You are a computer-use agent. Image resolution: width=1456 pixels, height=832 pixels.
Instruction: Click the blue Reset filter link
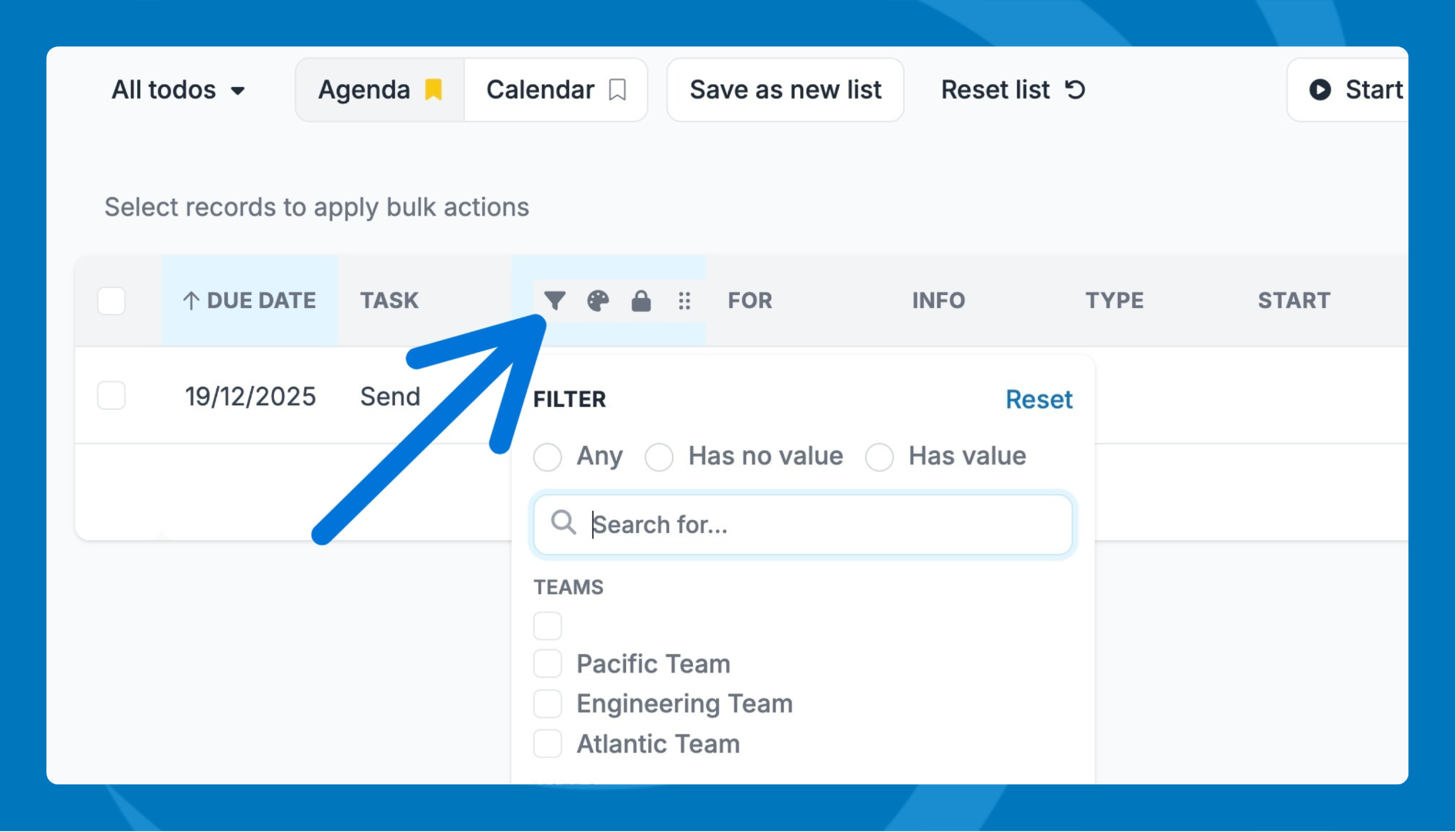1039,400
